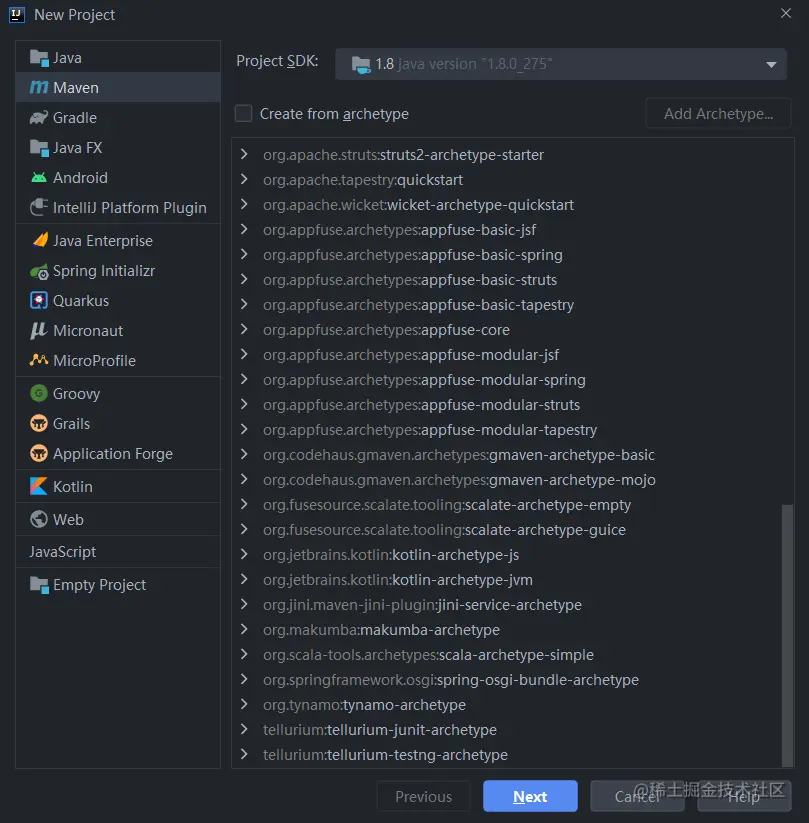The height and width of the screenshot is (823, 809).
Task: Select scala-archetype-simple row
Action: click(512, 655)
